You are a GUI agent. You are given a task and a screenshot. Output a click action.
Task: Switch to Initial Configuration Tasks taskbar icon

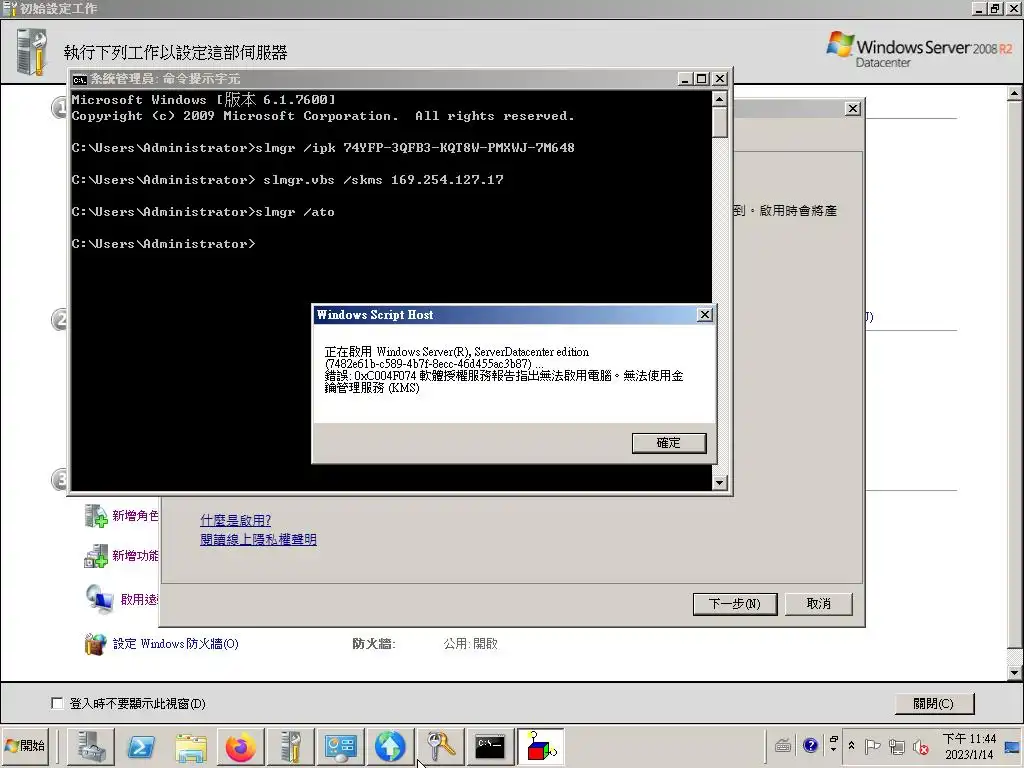click(291, 746)
